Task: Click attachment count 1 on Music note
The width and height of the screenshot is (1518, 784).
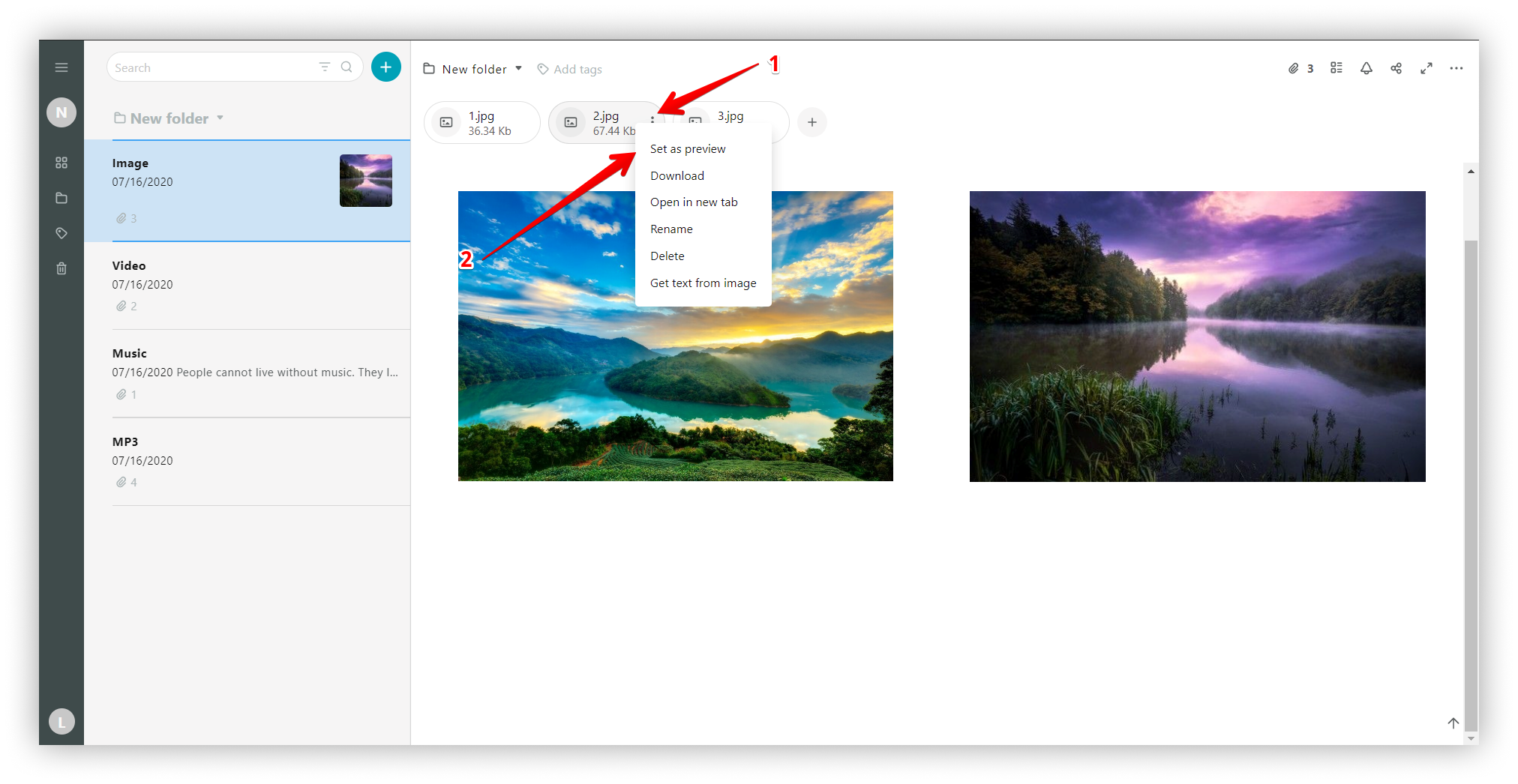Action: [127, 394]
